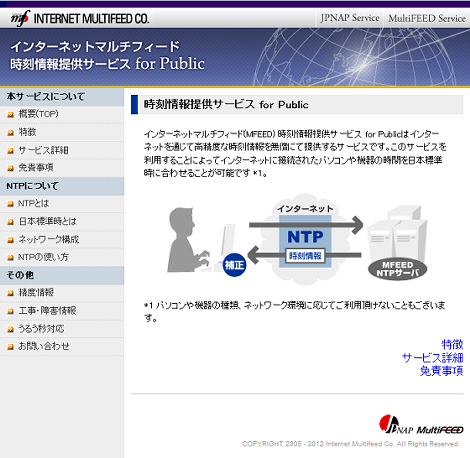Click the bullet icon beside うるう秒対応
The height and width of the screenshot is (458, 470).
[11, 329]
